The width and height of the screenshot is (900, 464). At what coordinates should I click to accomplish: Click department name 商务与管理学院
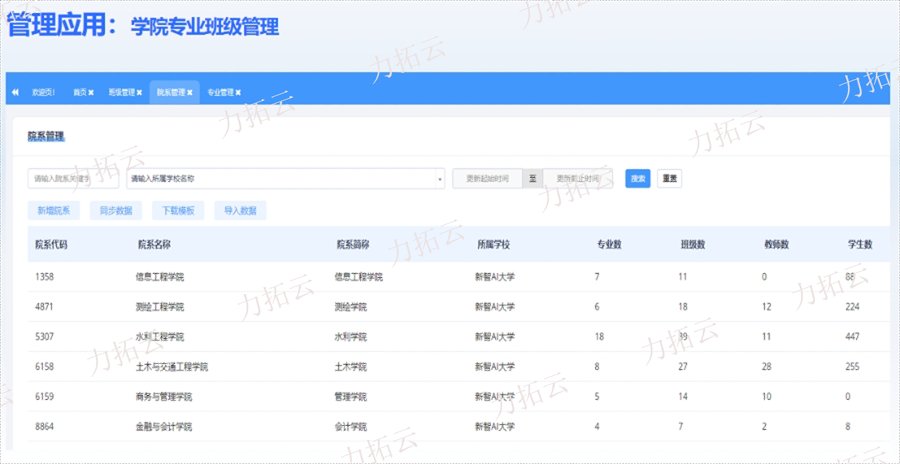164,397
